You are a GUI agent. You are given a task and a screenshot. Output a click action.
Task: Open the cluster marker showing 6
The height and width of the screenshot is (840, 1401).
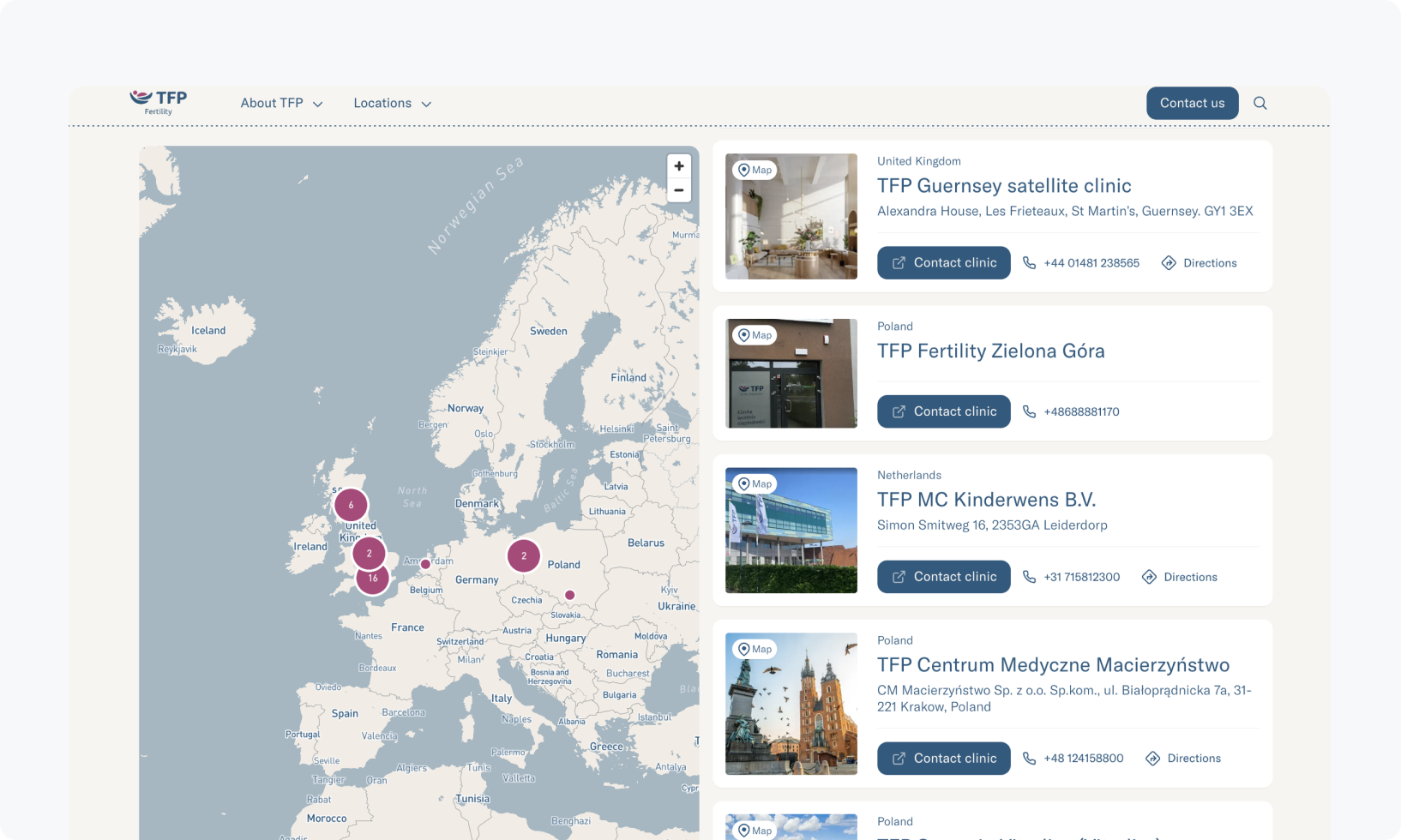coord(351,505)
